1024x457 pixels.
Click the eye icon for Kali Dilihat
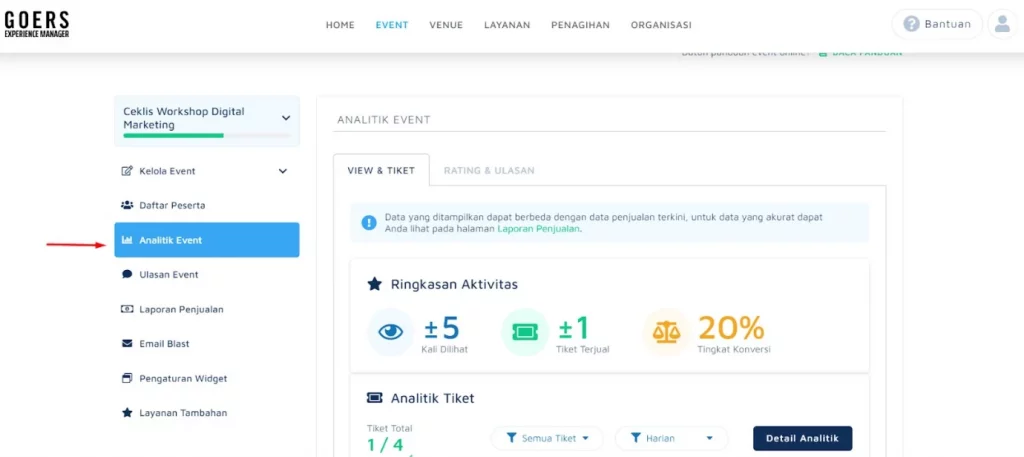point(391,332)
